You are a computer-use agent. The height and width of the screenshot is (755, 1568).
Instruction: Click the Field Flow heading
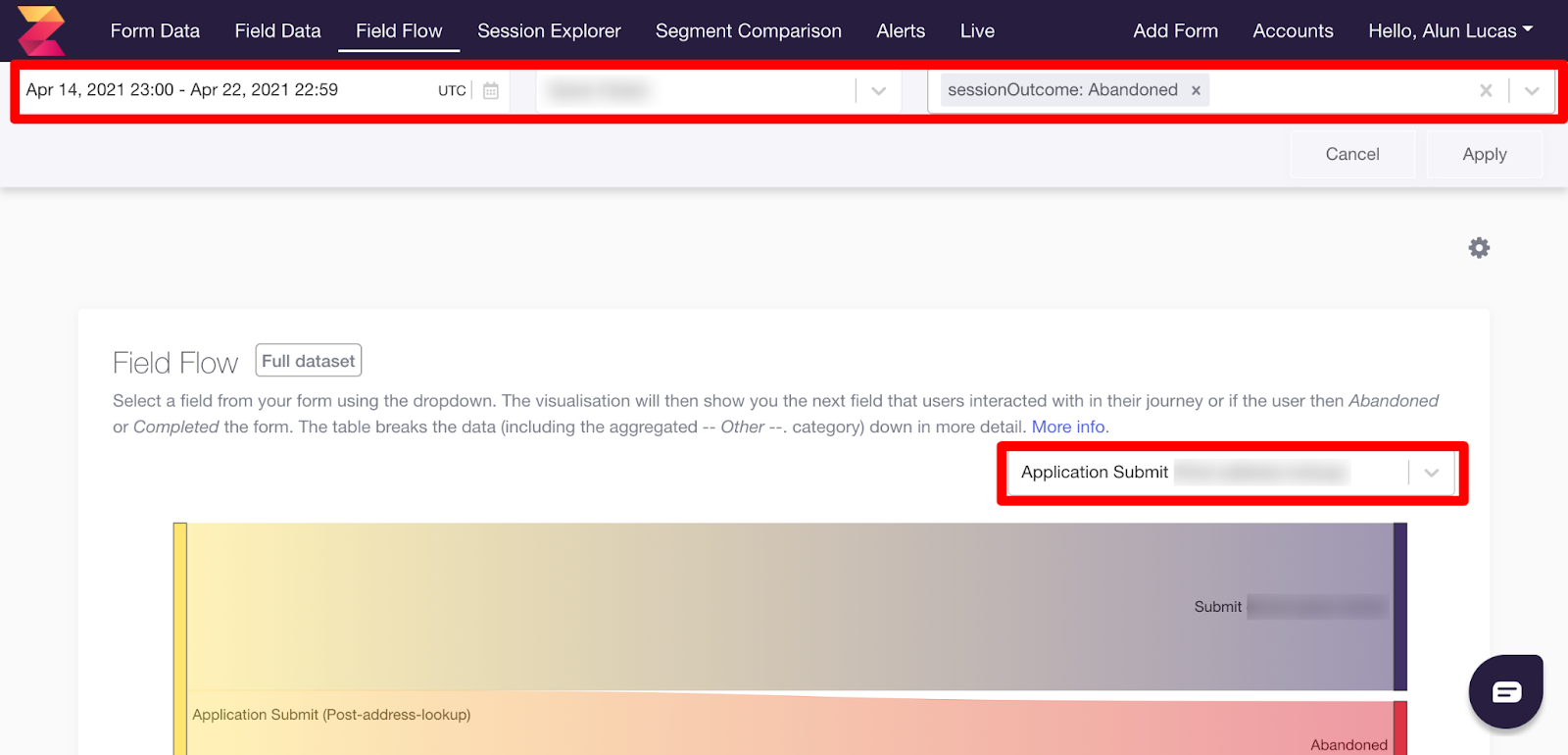(x=175, y=363)
